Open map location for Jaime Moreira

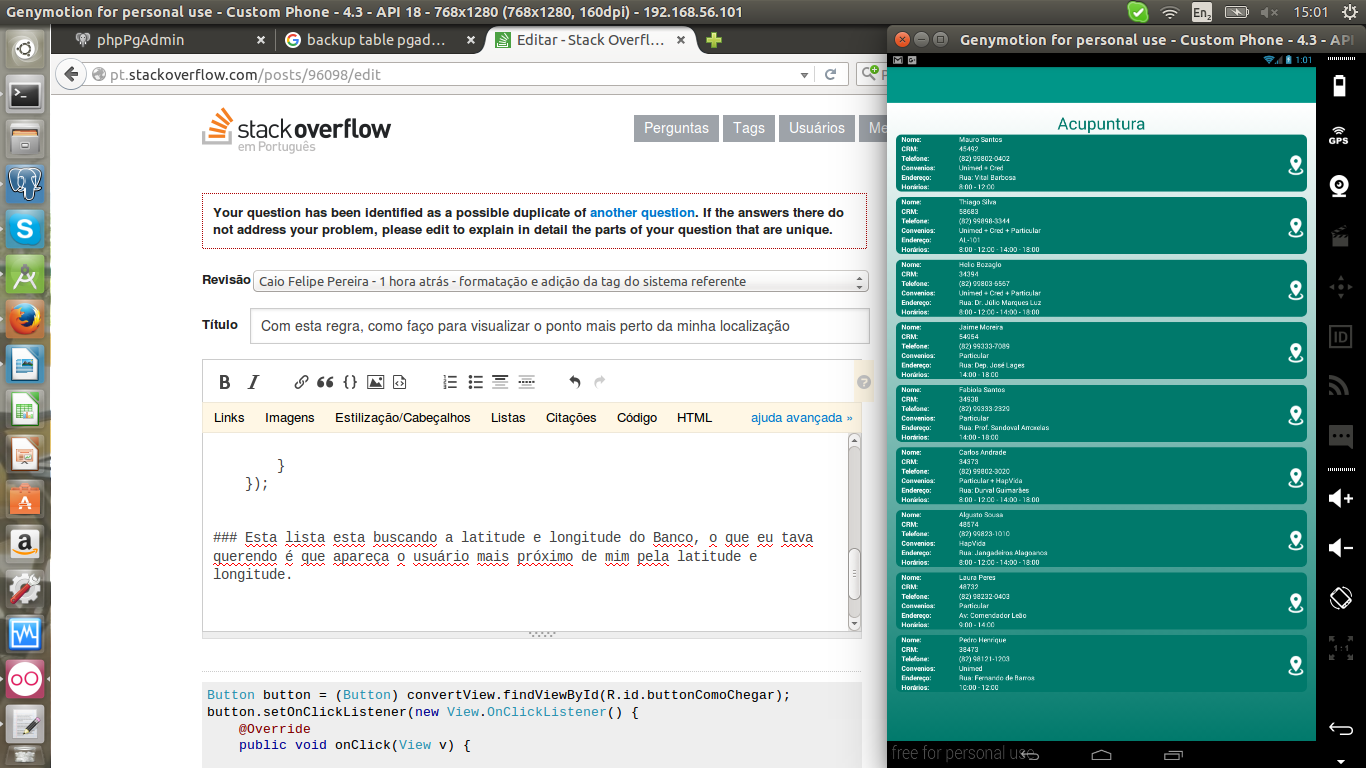(x=1296, y=352)
